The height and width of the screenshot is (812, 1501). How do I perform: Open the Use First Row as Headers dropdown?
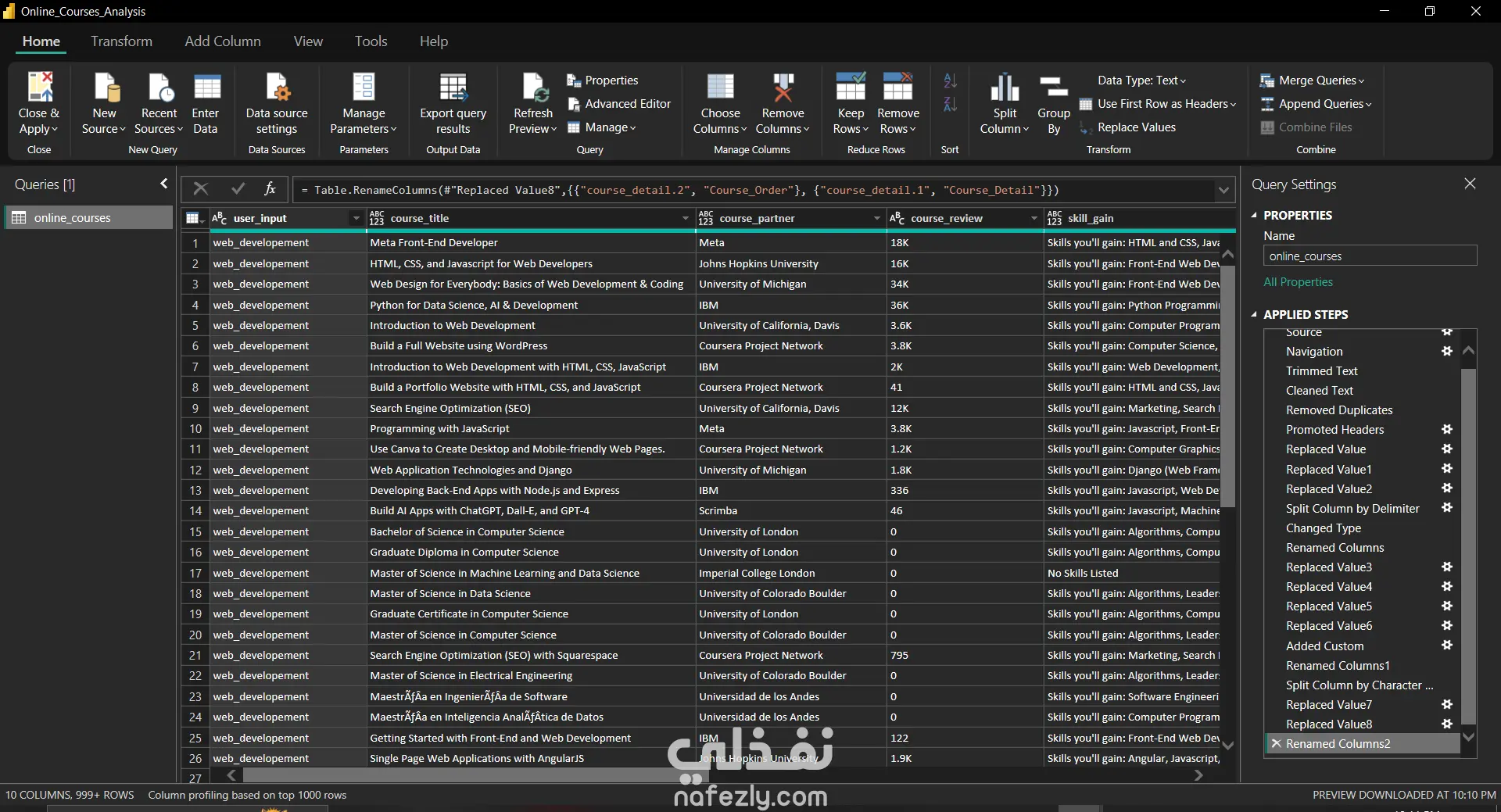coord(1158,104)
